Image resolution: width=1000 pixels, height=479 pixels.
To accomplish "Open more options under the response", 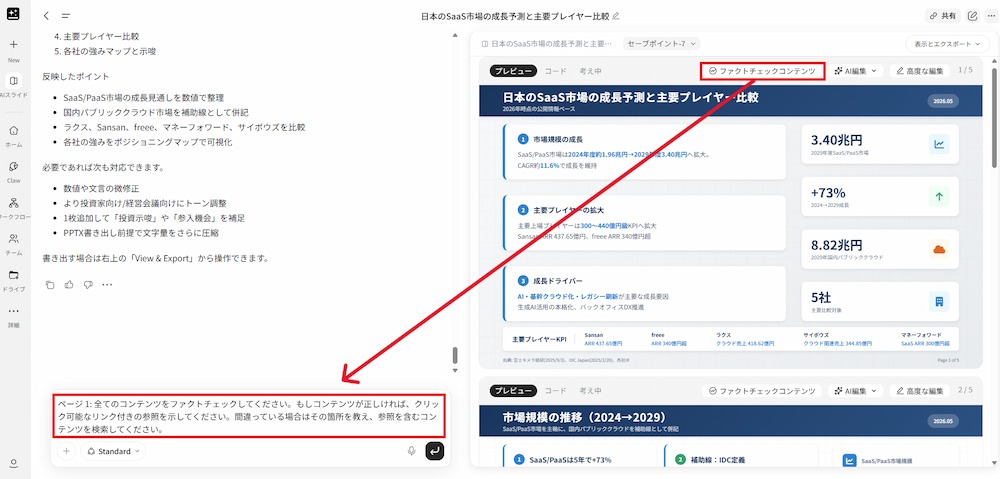I will click(107, 284).
